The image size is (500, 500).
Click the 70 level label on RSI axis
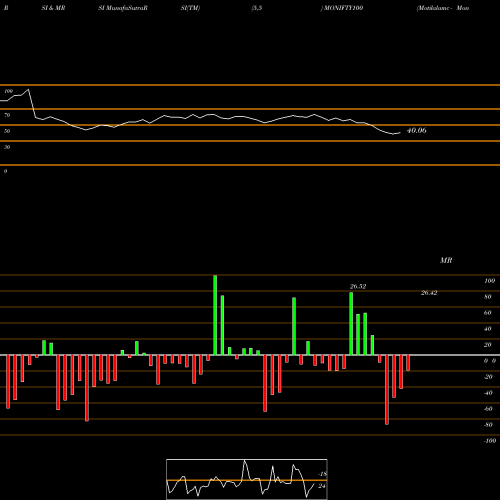click(7, 115)
